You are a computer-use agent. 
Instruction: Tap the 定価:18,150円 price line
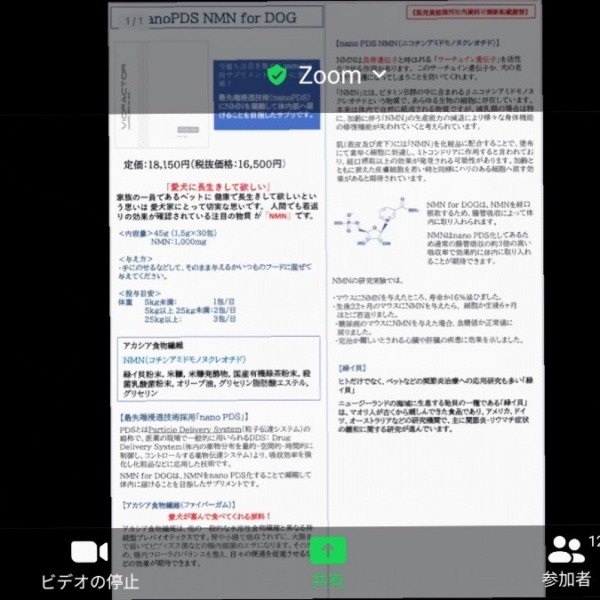(204, 165)
